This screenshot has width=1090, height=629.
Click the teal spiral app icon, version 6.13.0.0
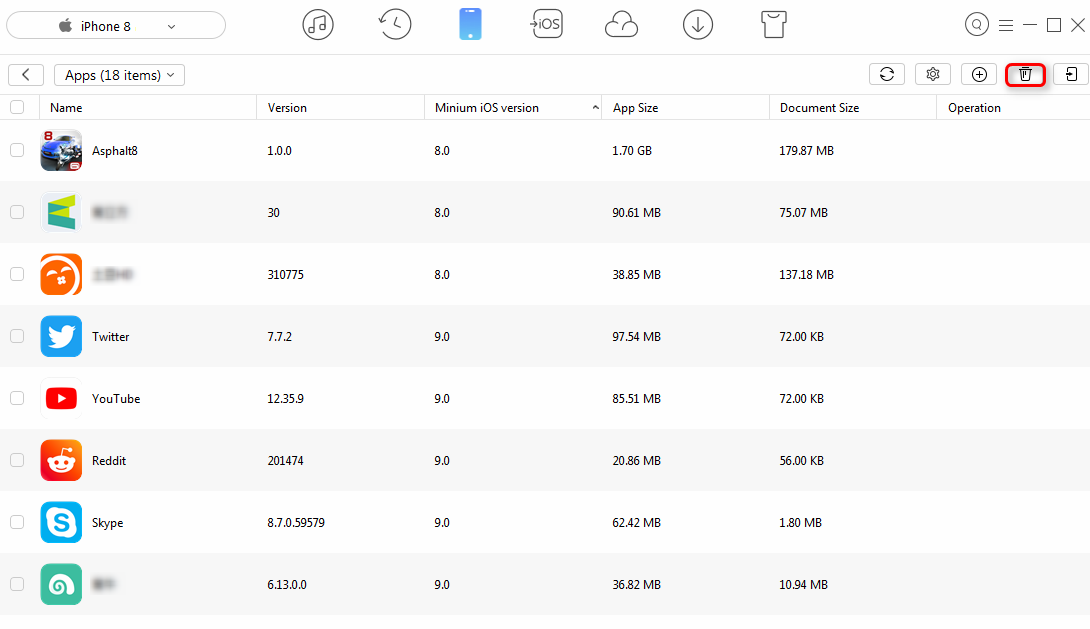coord(61,585)
